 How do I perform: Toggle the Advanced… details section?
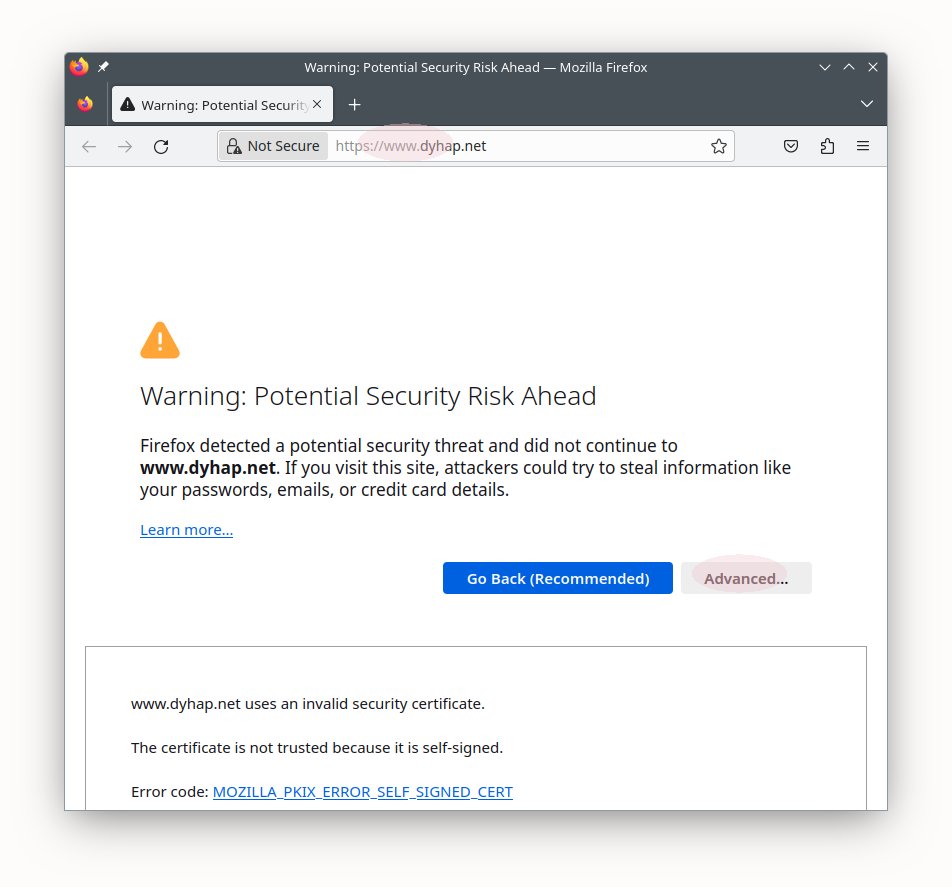pyautogui.click(x=746, y=578)
